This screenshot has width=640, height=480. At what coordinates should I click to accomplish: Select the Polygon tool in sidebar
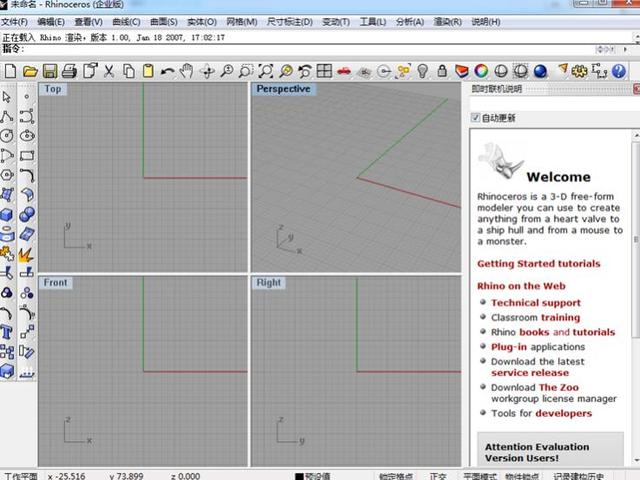point(7,175)
